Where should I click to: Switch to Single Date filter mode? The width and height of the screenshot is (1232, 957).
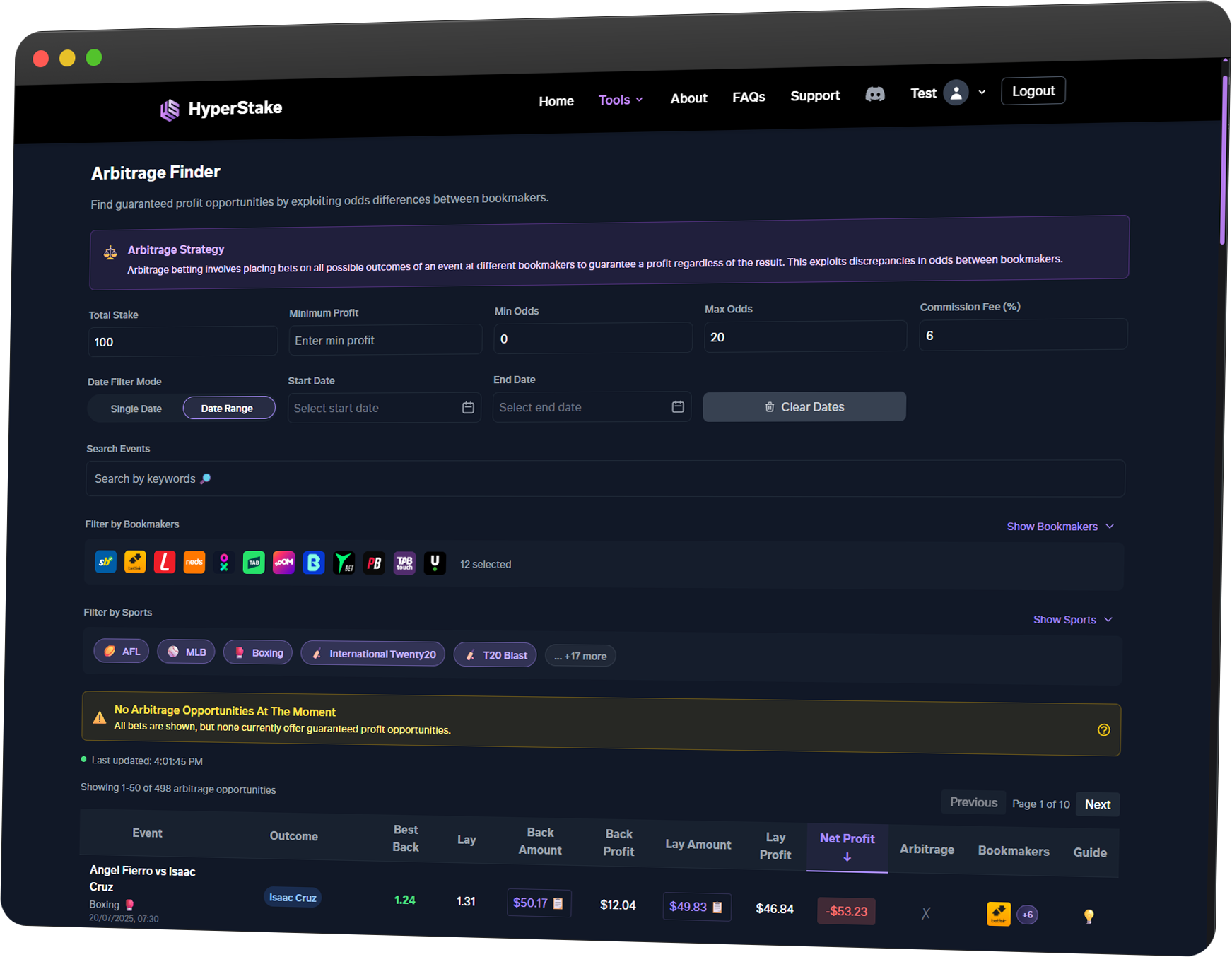pyautogui.click(x=136, y=409)
